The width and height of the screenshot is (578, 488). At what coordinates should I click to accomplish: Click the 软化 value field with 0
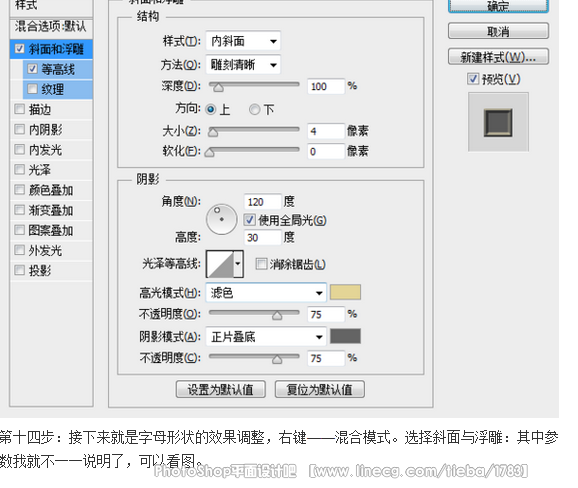tap(326, 151)
